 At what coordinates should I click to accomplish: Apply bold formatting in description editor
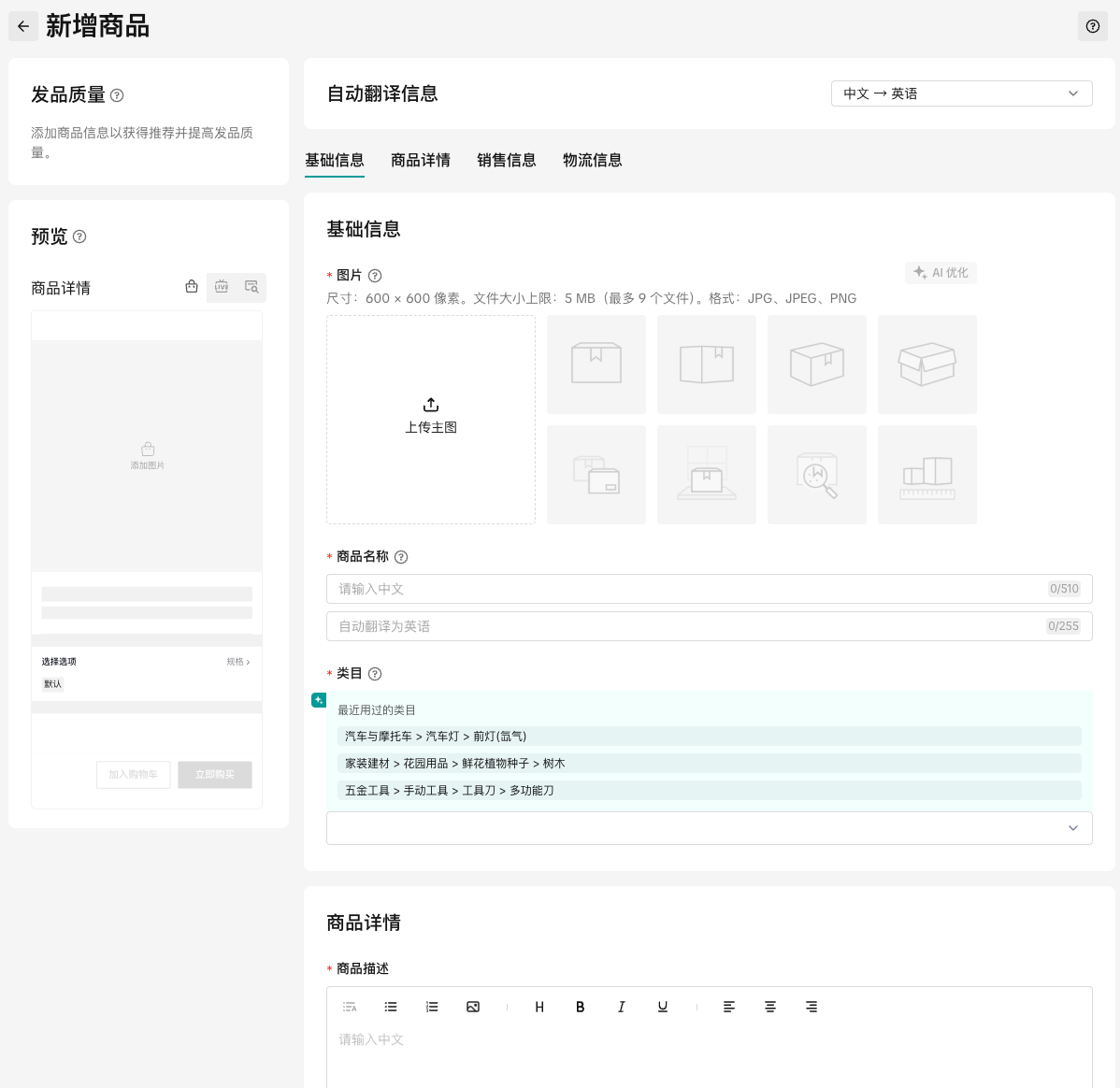581,1007
